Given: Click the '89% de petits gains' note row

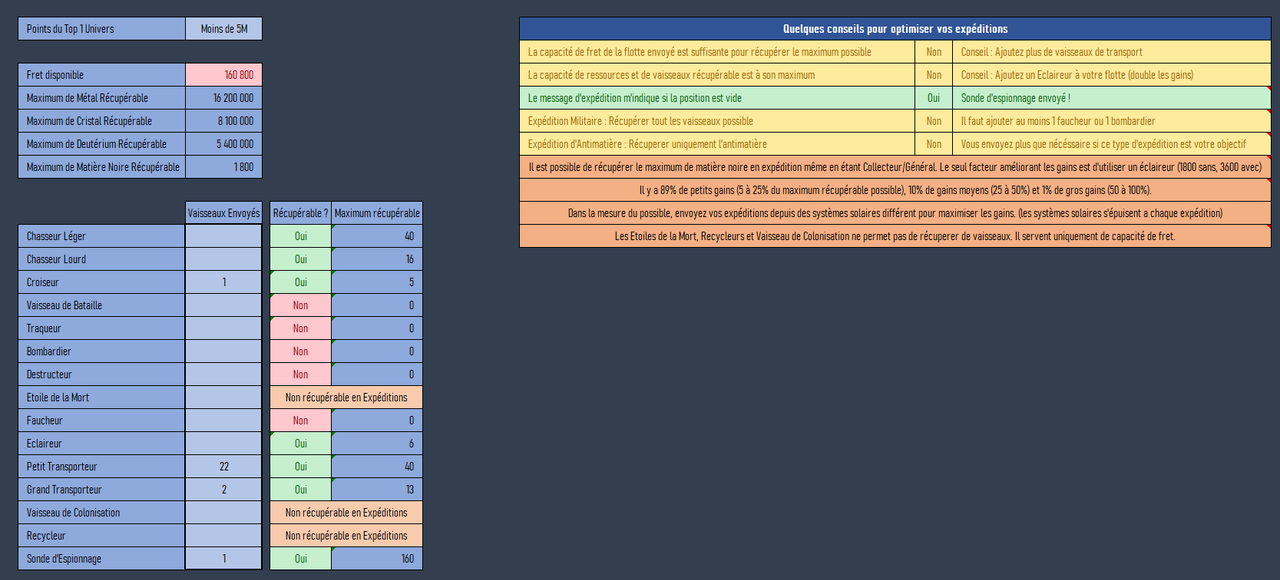Looking at the screenshot, I should [895, 190].
